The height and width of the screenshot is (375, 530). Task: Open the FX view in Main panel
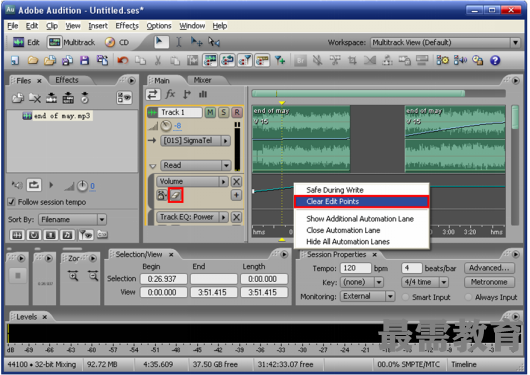coord(170,94)
